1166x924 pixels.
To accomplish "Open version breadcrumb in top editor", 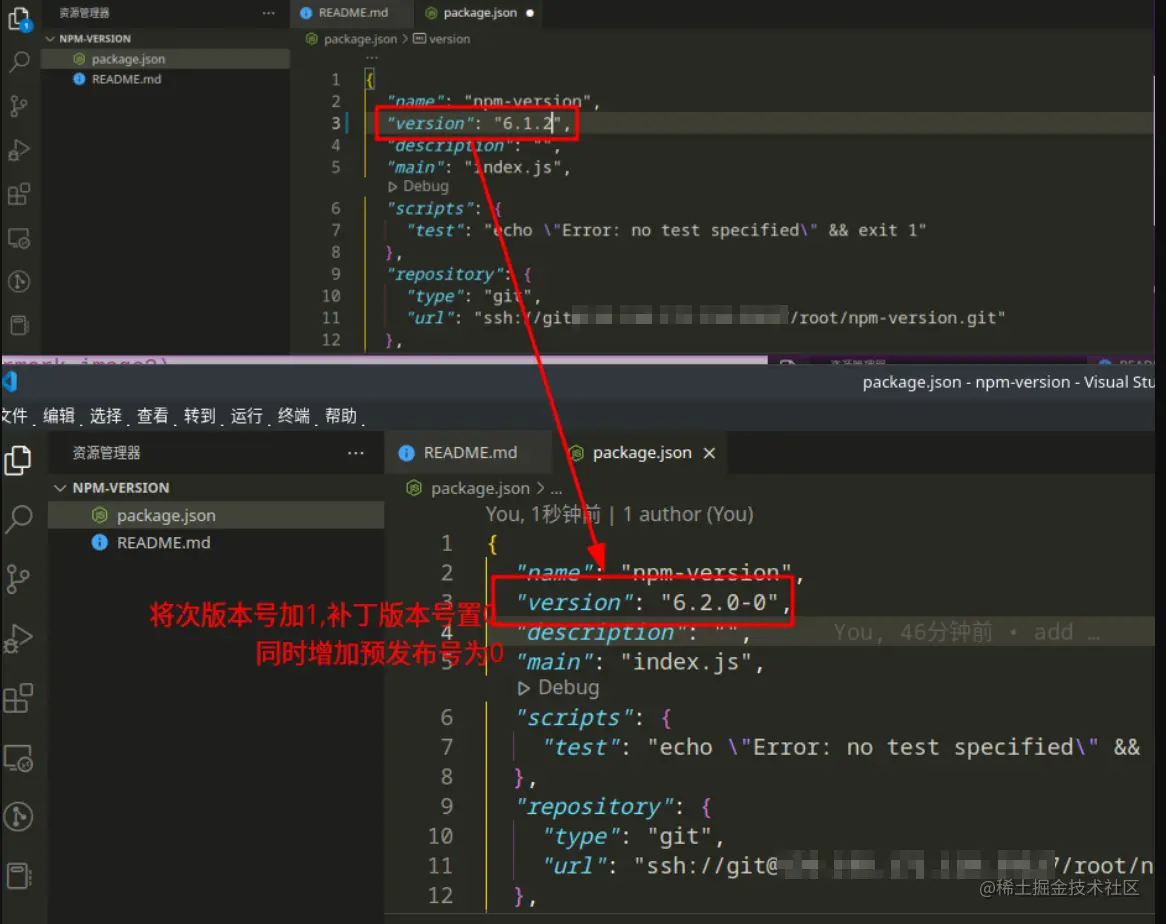I will [442, 39].
